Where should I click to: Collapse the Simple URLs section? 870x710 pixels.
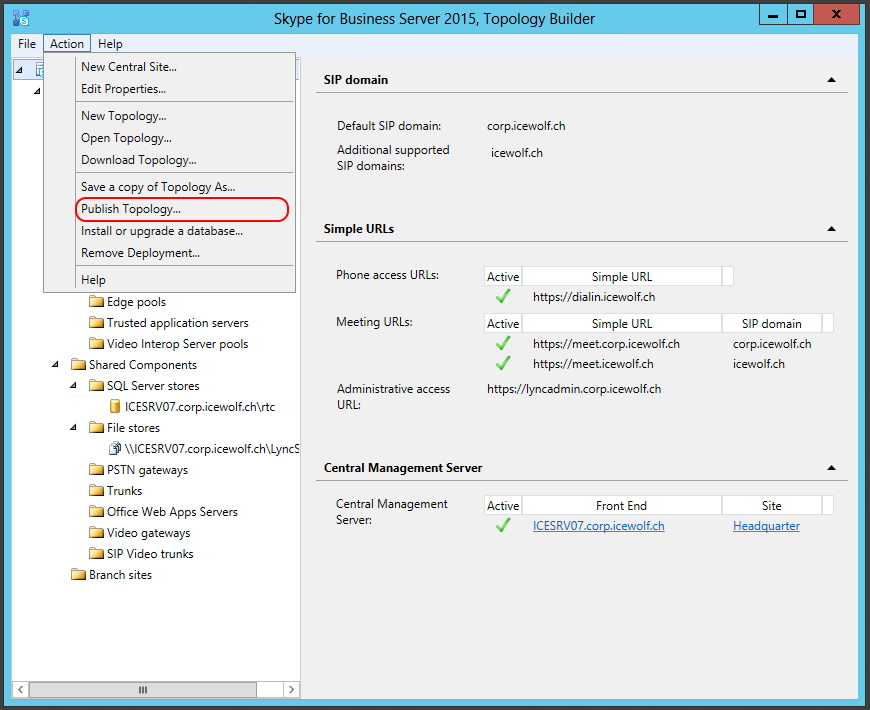[x=831, y=229]
